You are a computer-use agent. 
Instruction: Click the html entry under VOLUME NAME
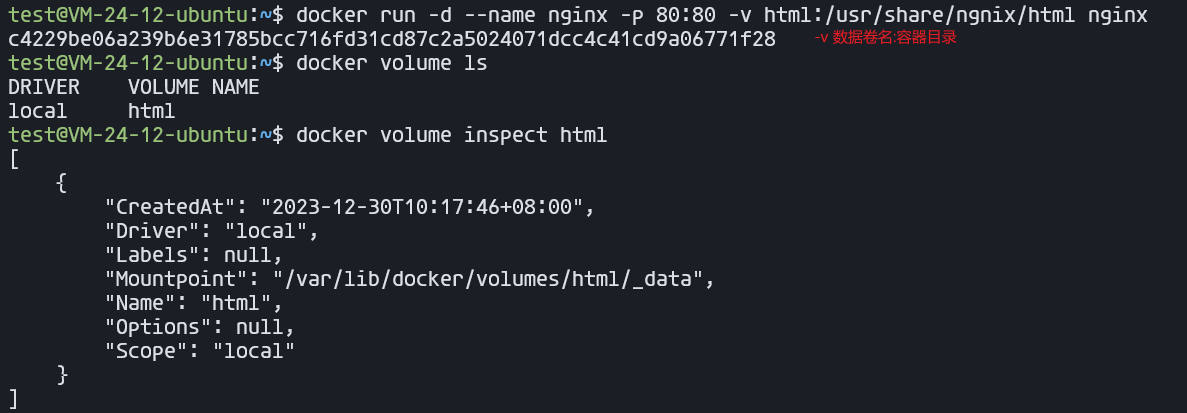(151, 111)
